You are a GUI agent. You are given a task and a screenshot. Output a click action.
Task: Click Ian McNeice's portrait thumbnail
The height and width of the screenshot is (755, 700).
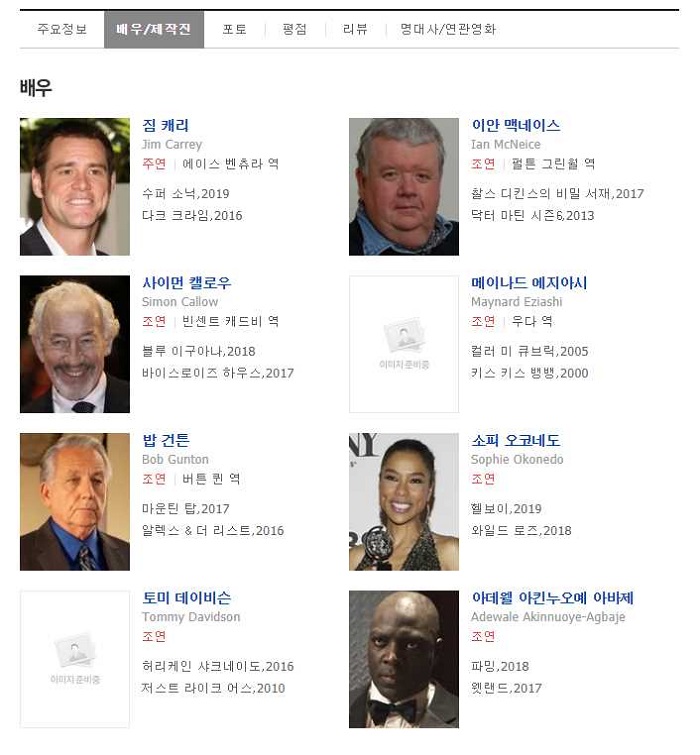[403, 187]
